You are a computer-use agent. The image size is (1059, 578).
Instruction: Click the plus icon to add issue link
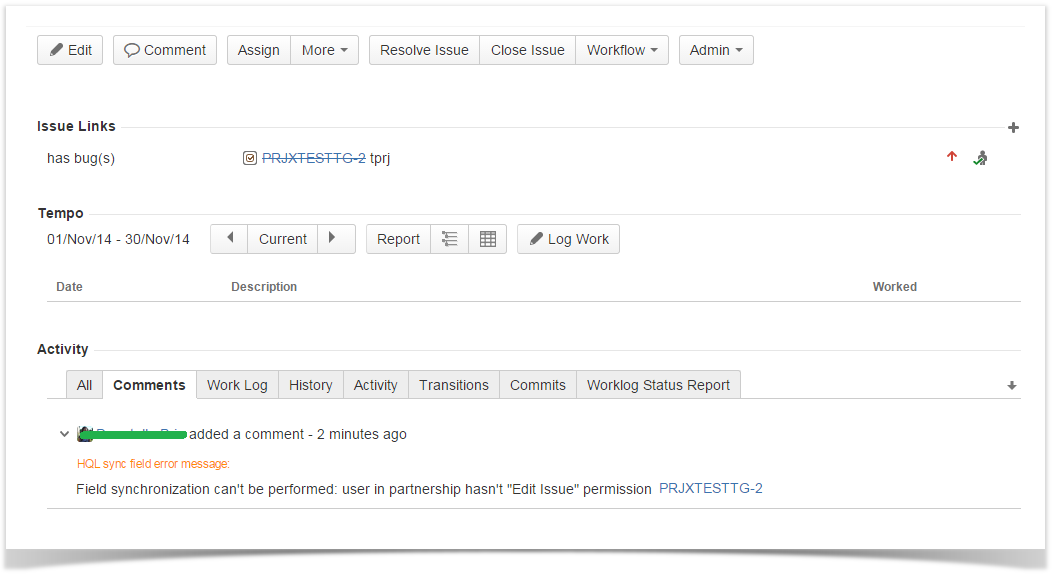(x=1013, y=128)
